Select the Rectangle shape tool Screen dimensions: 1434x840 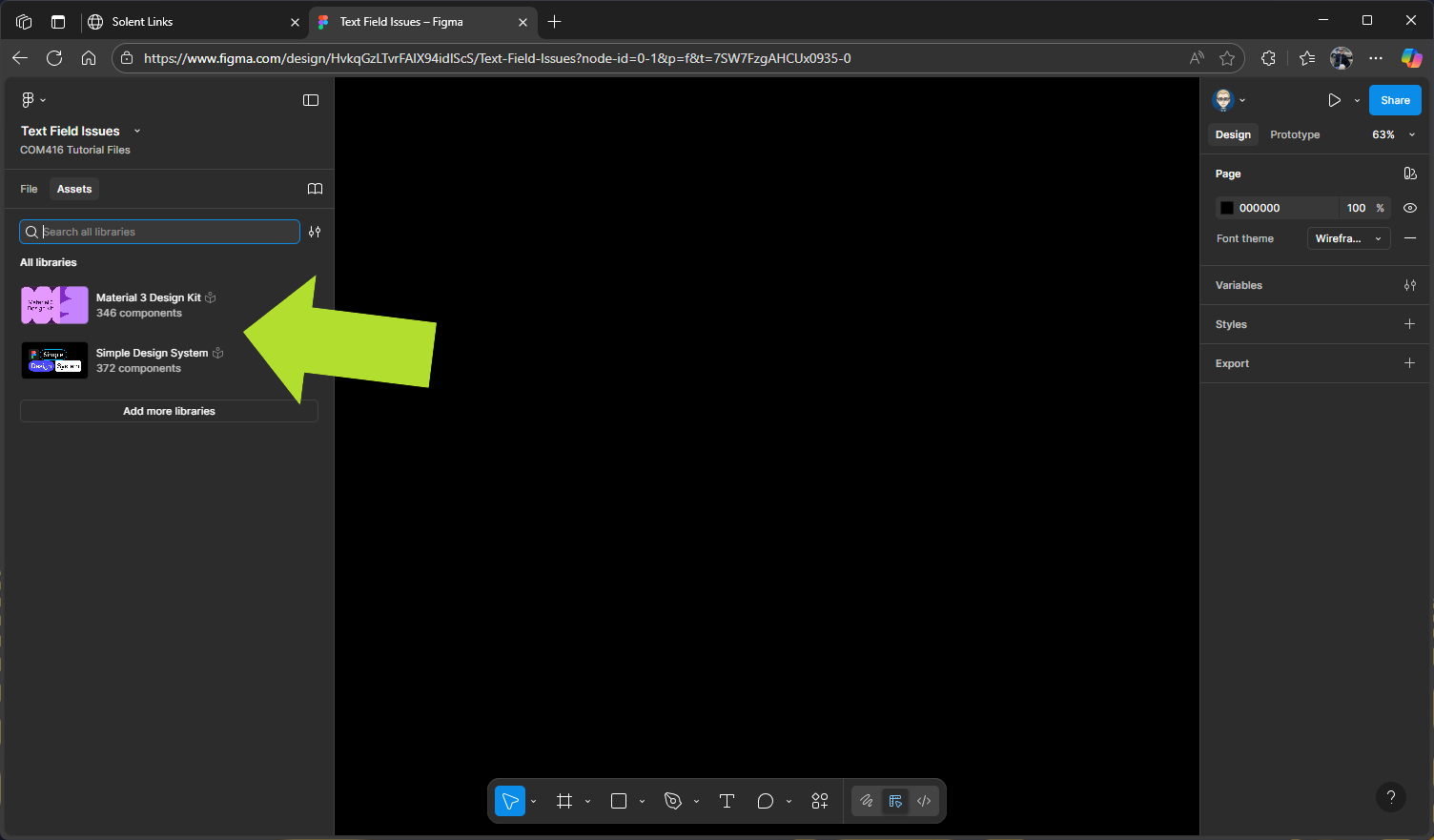tap(619, 801)
